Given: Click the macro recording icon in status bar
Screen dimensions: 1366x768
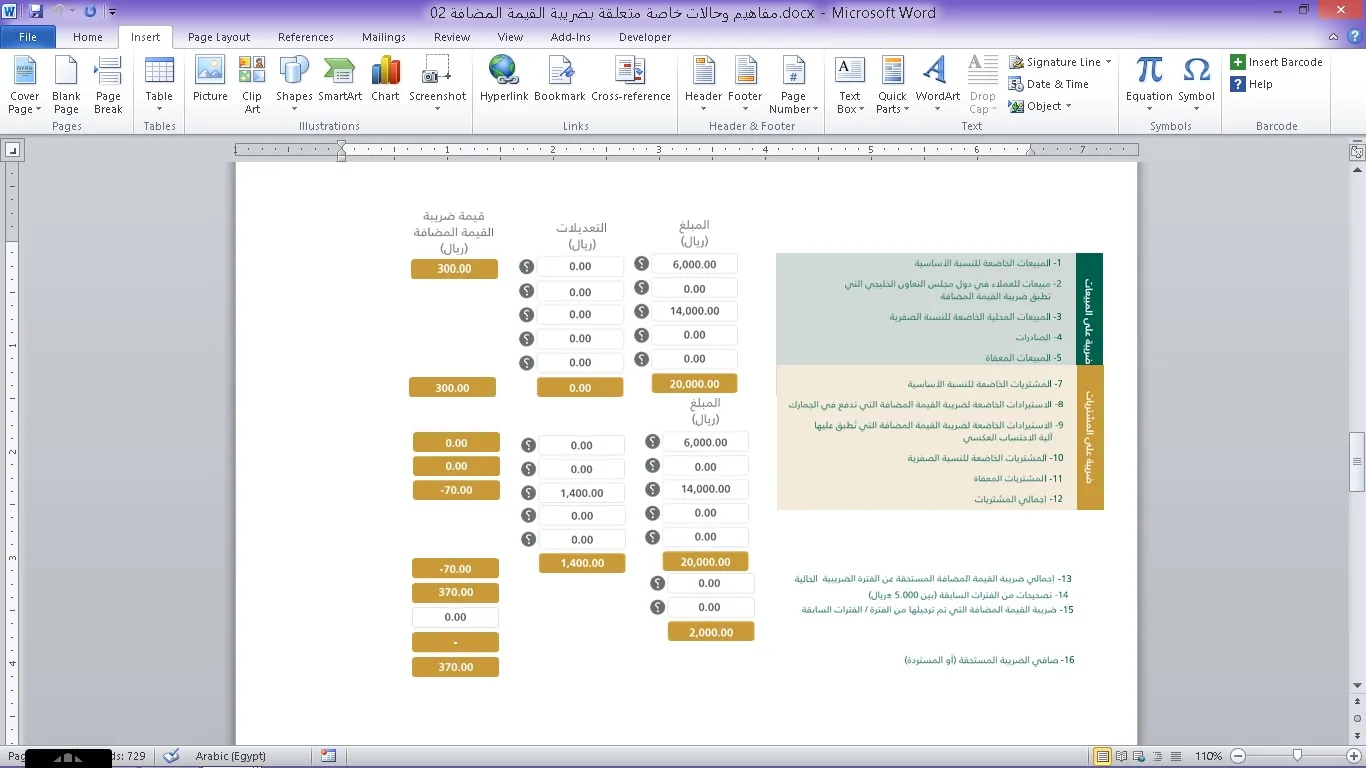Looking at the screenshot, I should 329,756.
